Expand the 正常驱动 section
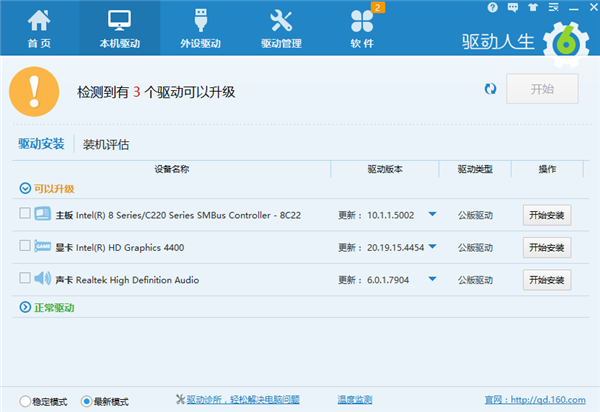Image resolution: width=600 pixels, height=412 pixels. pos(24,307)
